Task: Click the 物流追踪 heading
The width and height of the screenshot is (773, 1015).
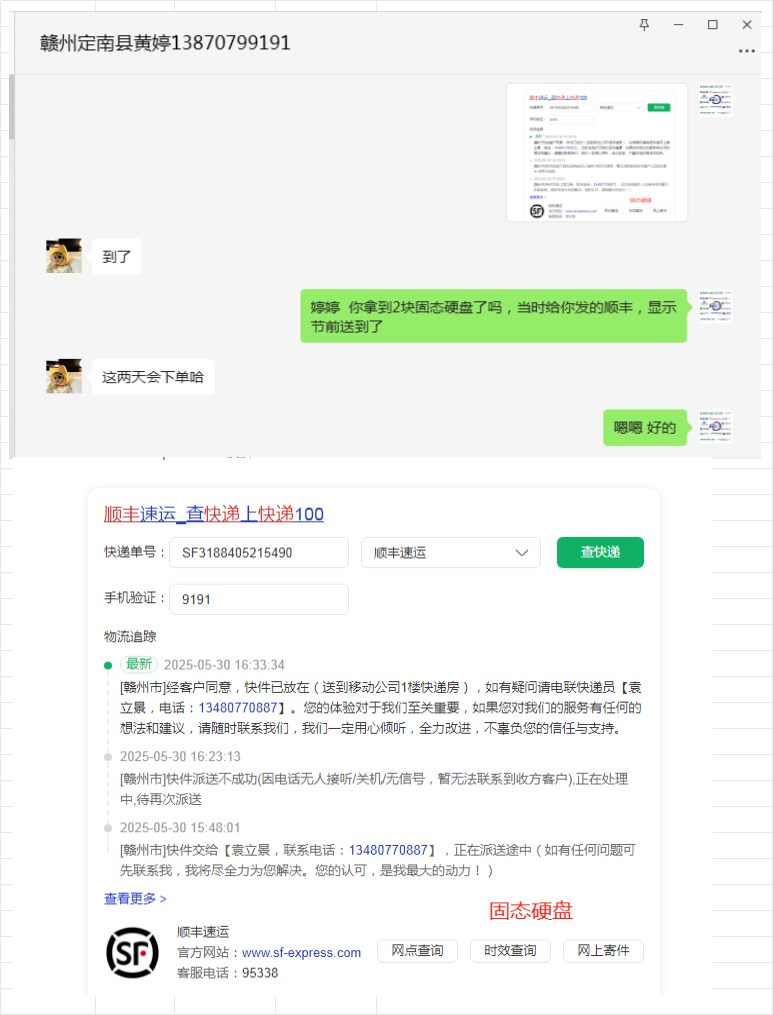Action: pyautogui.click(x=130, y=636)
